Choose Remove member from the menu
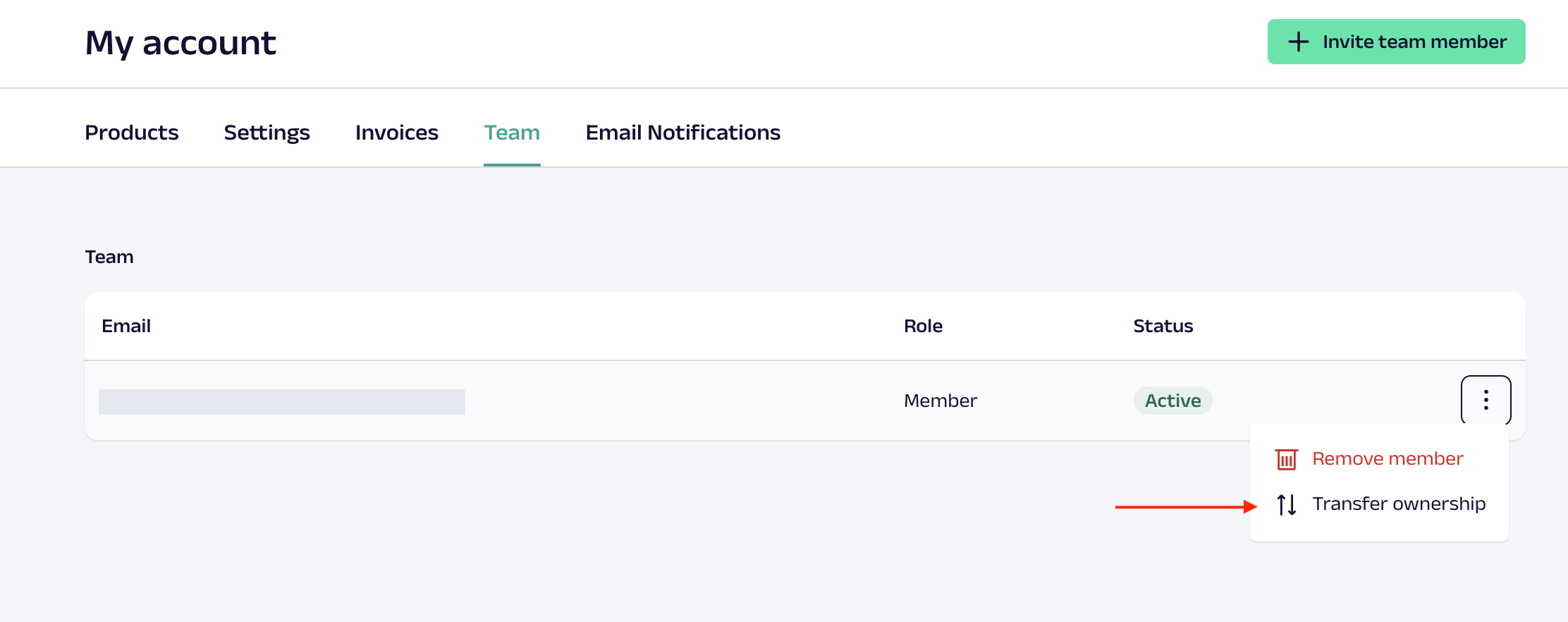 tap(1387, 459)
